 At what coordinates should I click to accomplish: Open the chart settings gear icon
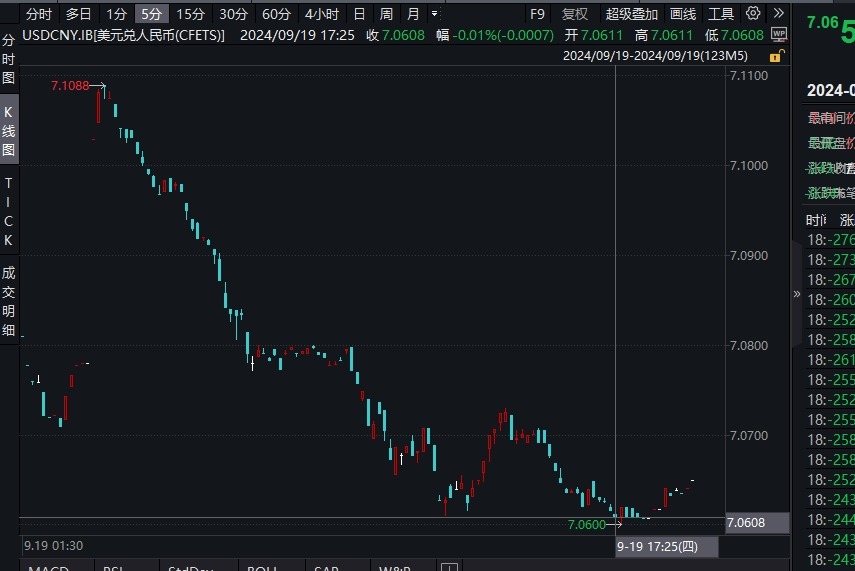tap(753, 14)
